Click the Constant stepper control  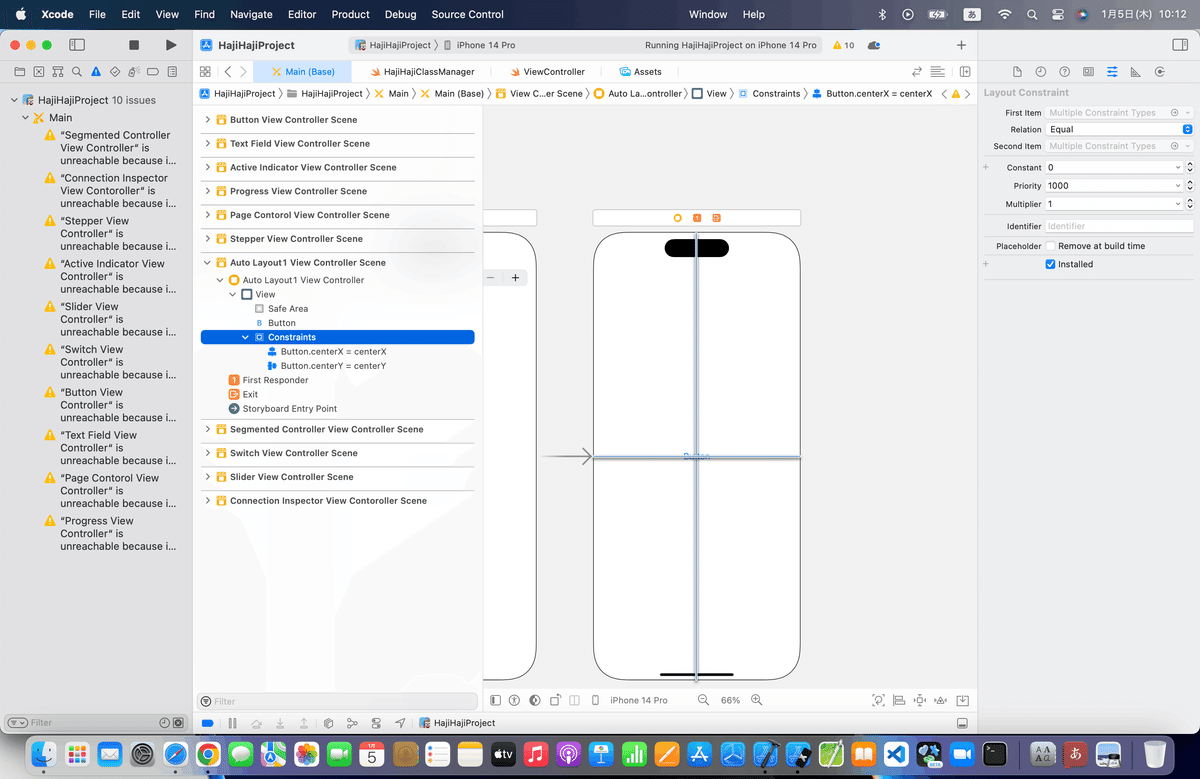[x=1189, y=168]
